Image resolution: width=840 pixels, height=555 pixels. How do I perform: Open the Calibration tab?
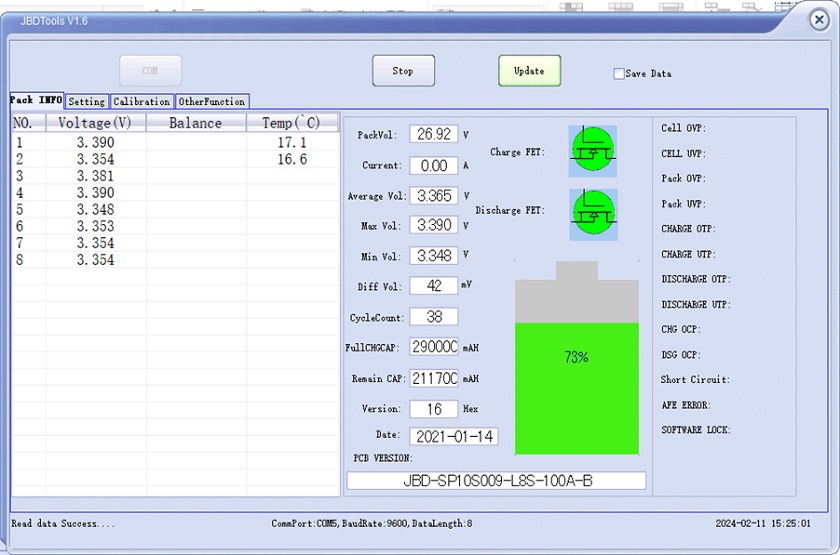point(142,101)
